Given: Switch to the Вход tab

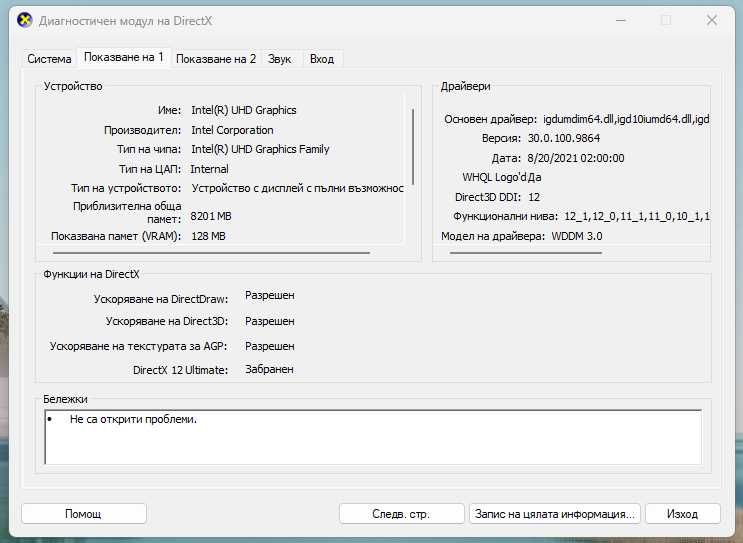Looking at the screenshot, I should point(322,59).
